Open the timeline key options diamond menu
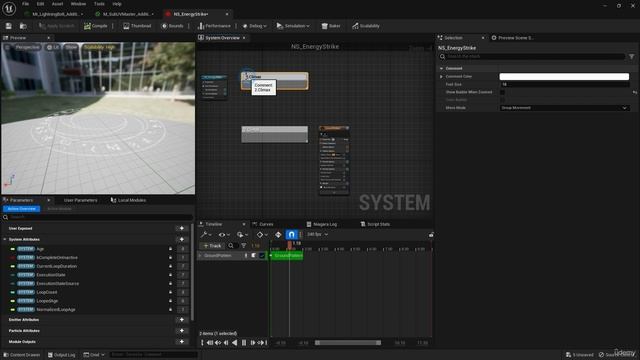Image resolution: width=640 pixels, height=360 pixels. (262, 234)
